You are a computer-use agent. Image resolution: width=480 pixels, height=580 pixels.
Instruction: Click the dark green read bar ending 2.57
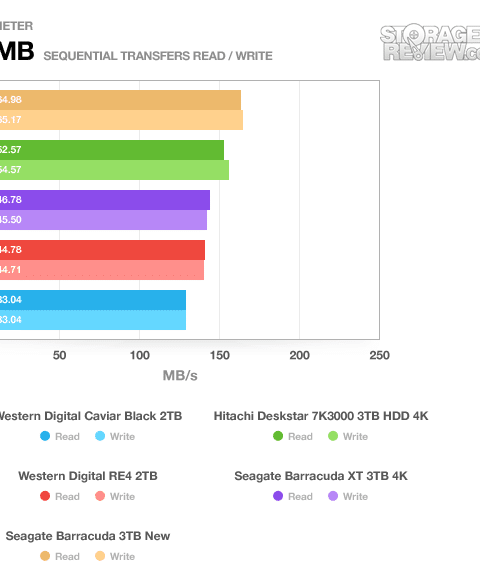(x=112, y=150)
